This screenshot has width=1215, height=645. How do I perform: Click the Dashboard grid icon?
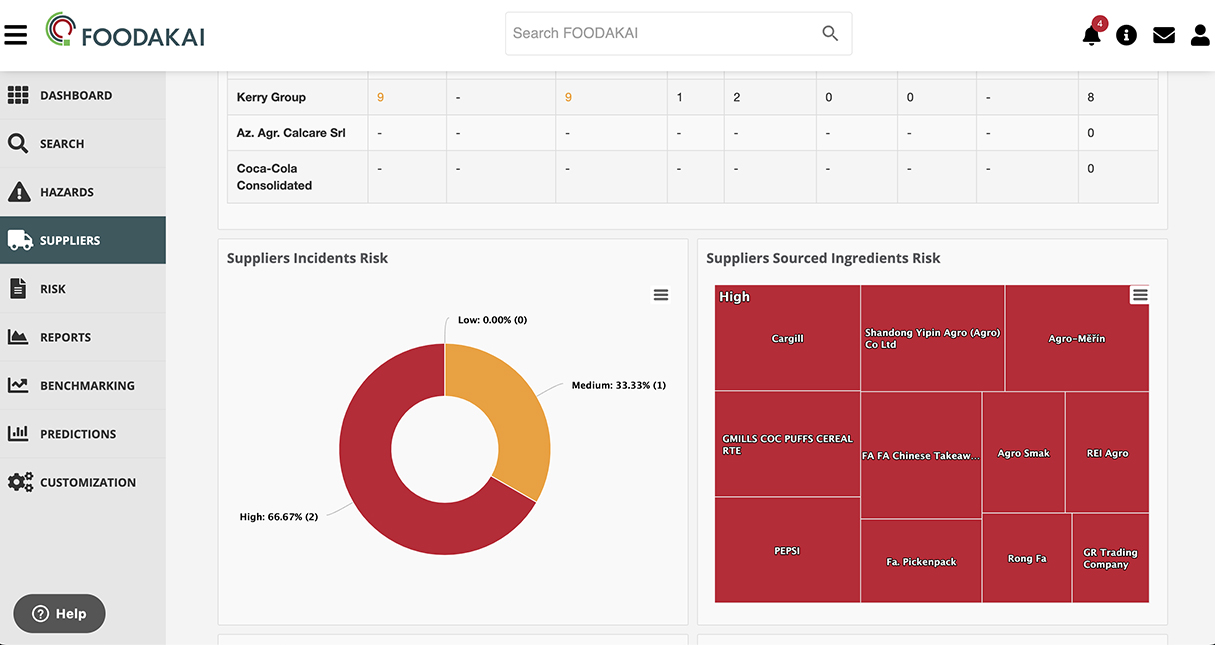(x=18, y=95)
